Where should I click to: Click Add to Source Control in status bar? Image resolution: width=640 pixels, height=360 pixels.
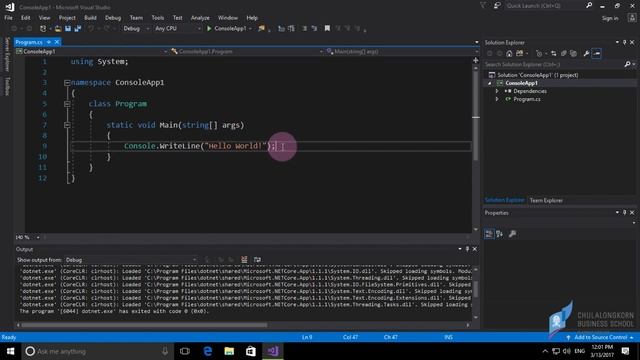point(600,338)
